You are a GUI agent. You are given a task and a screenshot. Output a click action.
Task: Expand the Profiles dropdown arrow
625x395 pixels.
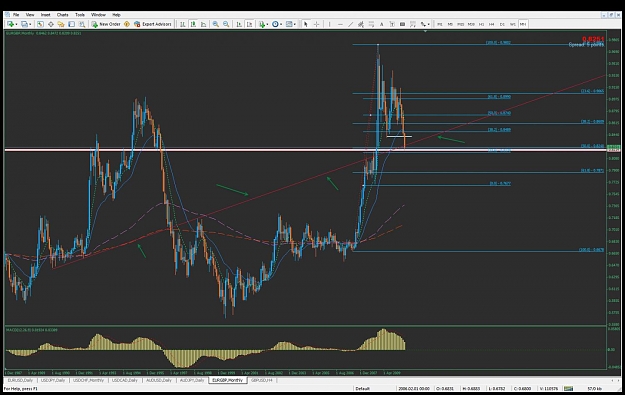pos(30,24)
